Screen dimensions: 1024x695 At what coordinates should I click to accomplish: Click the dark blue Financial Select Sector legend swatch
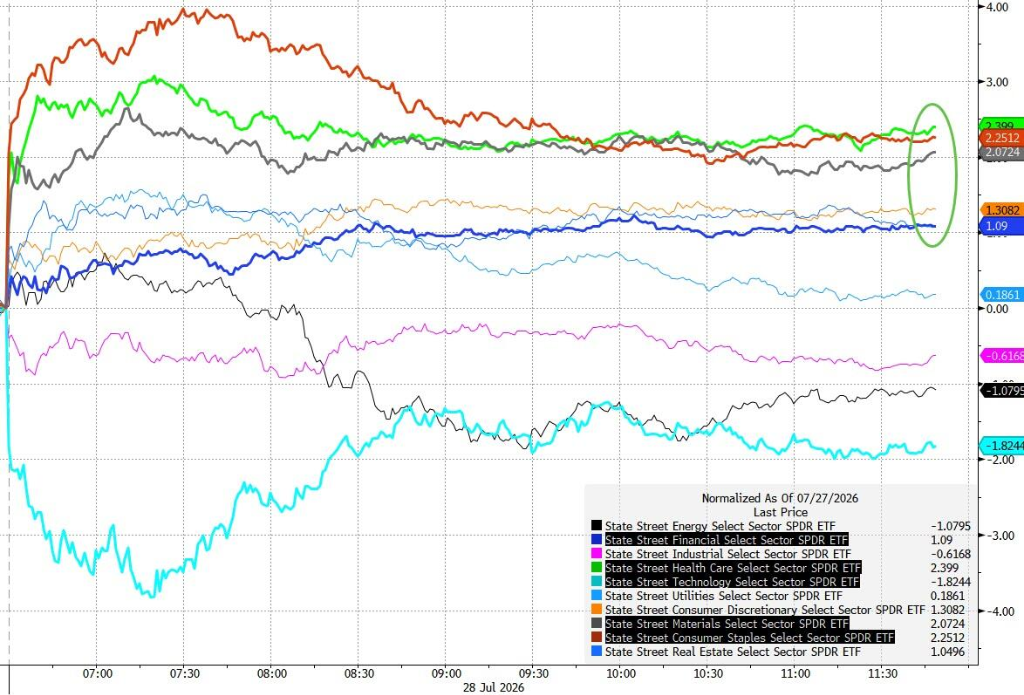tap(596, 540)
